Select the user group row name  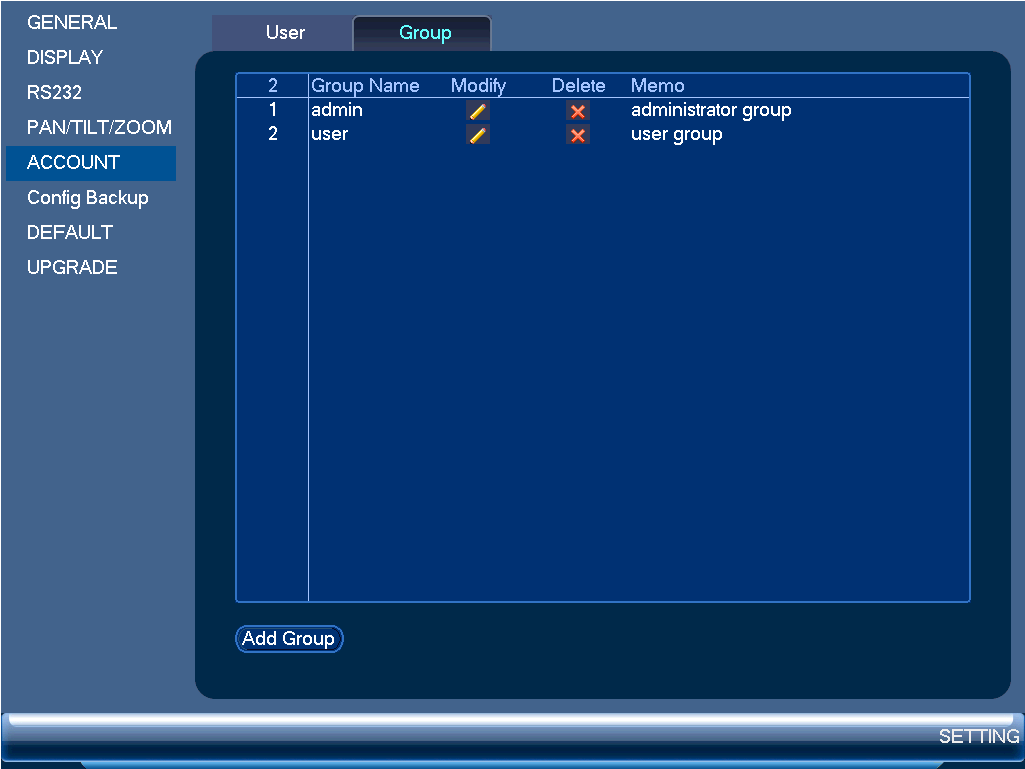[x=329, y=134]
